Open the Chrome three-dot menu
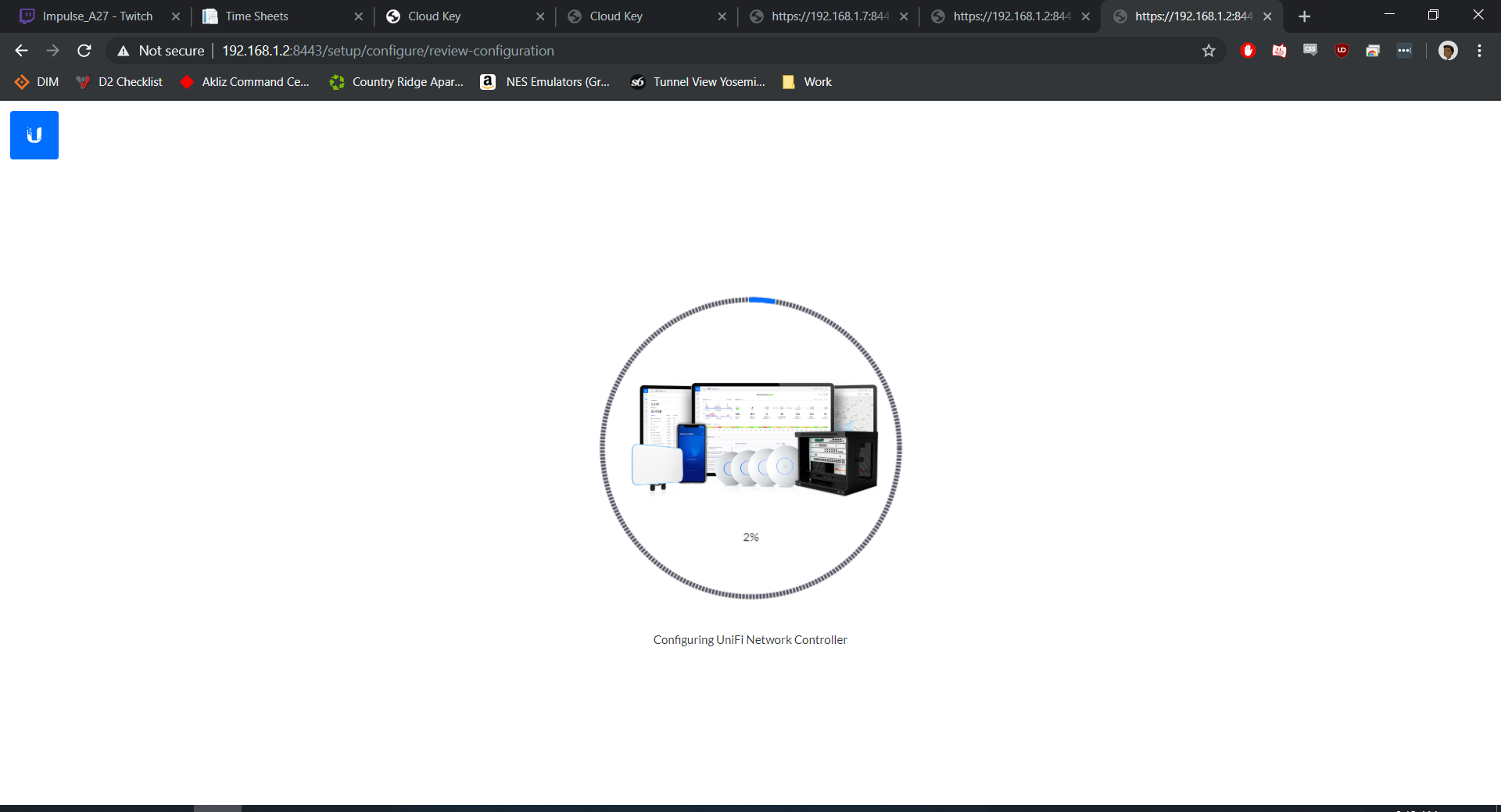This screenshot has height=812, width=1501. [x=1479, y=51]
